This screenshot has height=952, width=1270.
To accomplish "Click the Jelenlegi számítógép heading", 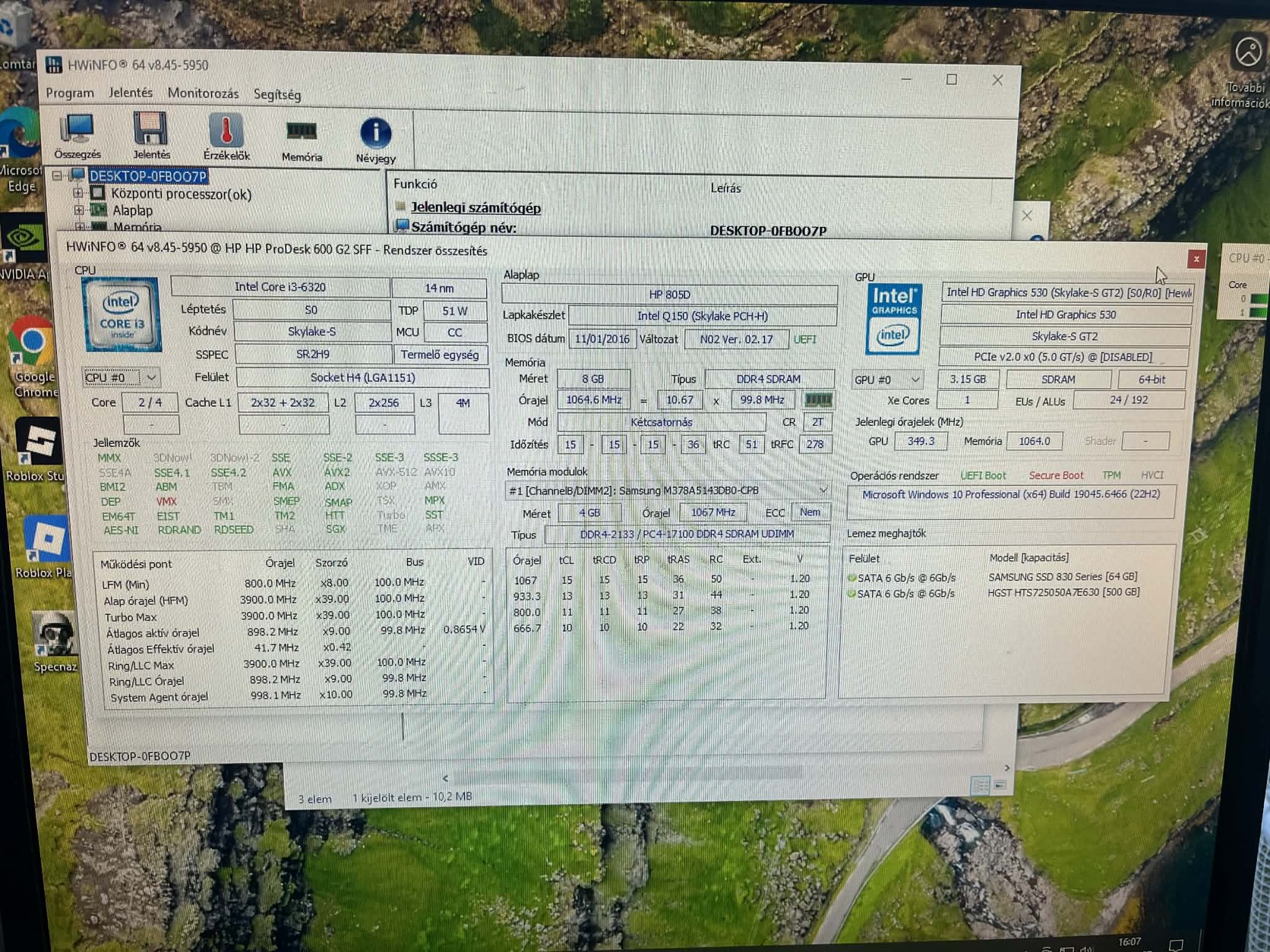I will tap(475, 207).
